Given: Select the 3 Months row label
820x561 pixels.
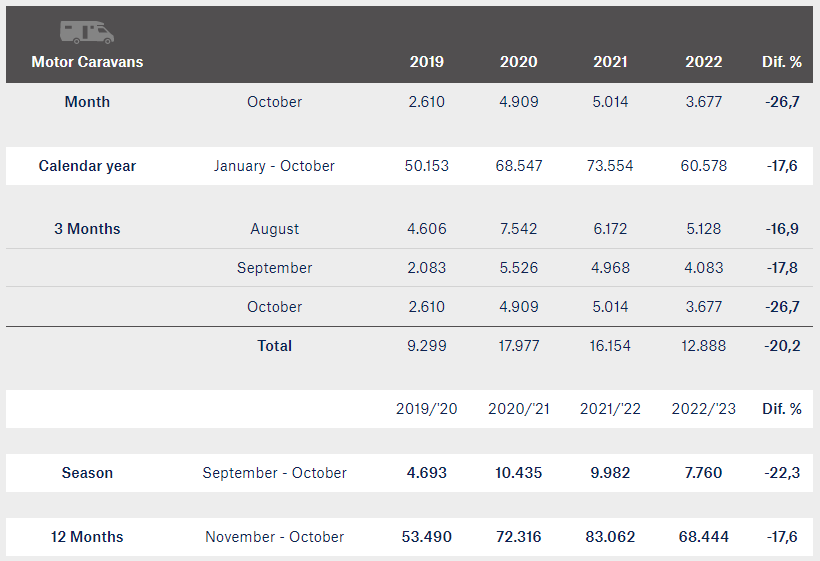Looking at the screenshot, I should pyautogui.click(x=87, y=228).
